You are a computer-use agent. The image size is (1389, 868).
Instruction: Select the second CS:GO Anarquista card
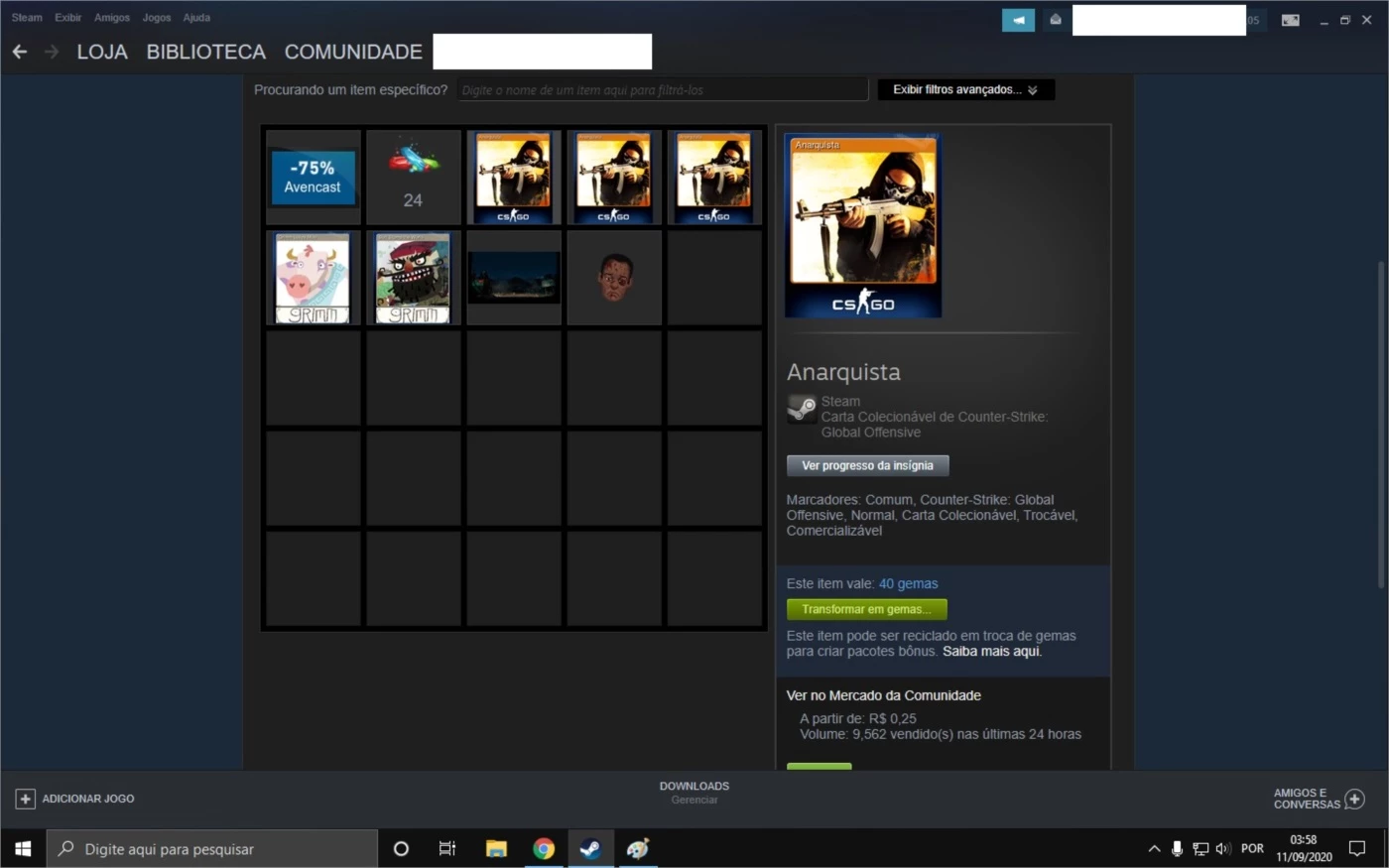pyautogui.click(x=614, y=178)
